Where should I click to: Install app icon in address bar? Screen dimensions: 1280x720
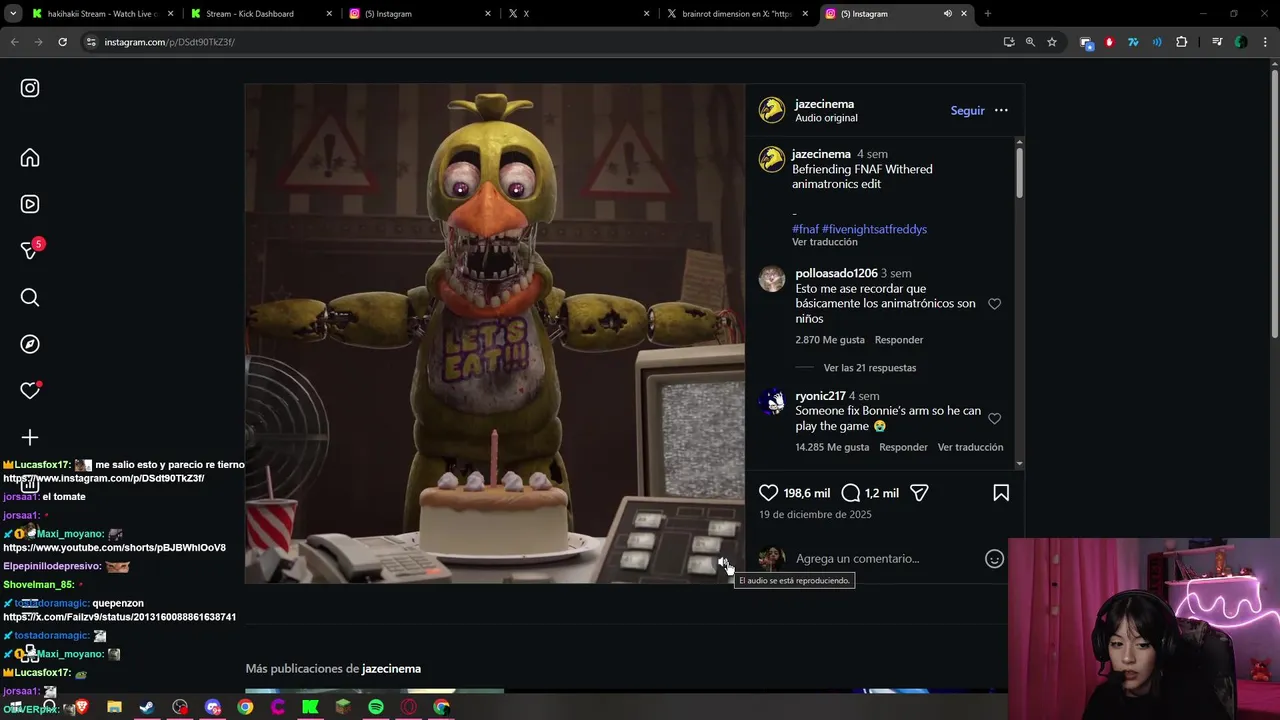point(1009,42)
